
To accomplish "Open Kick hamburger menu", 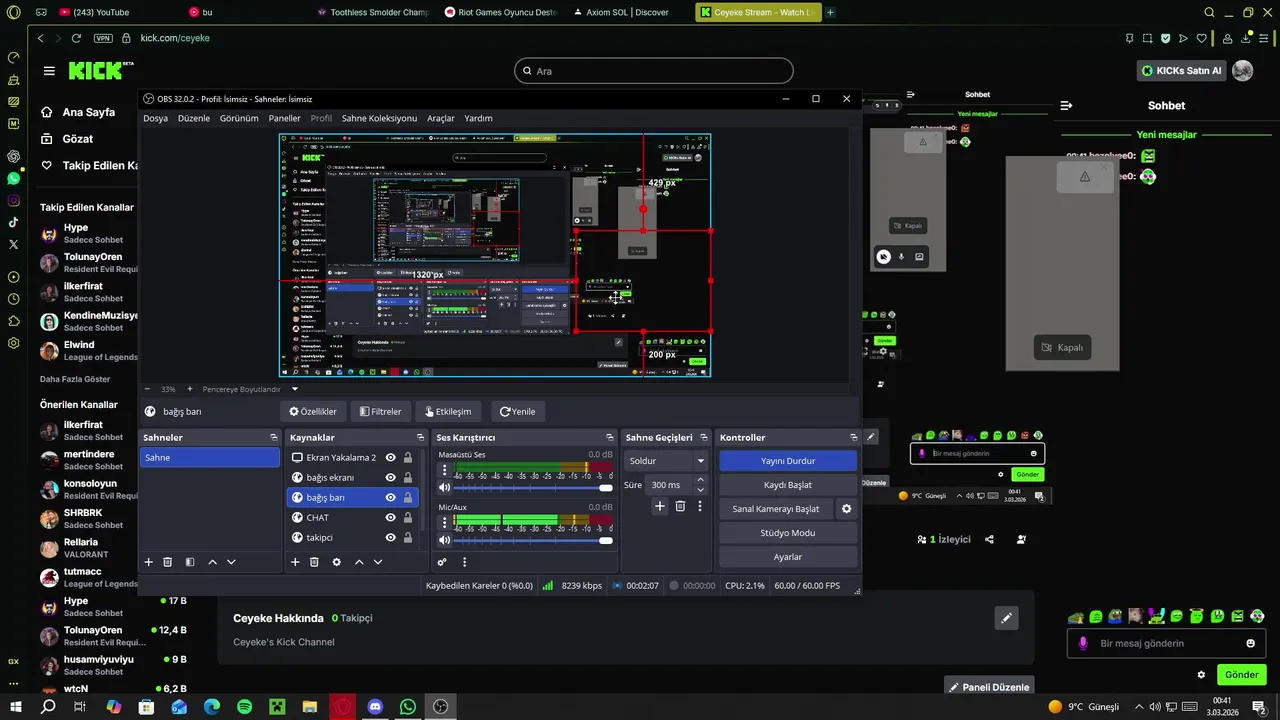I will tap(49, 71).
